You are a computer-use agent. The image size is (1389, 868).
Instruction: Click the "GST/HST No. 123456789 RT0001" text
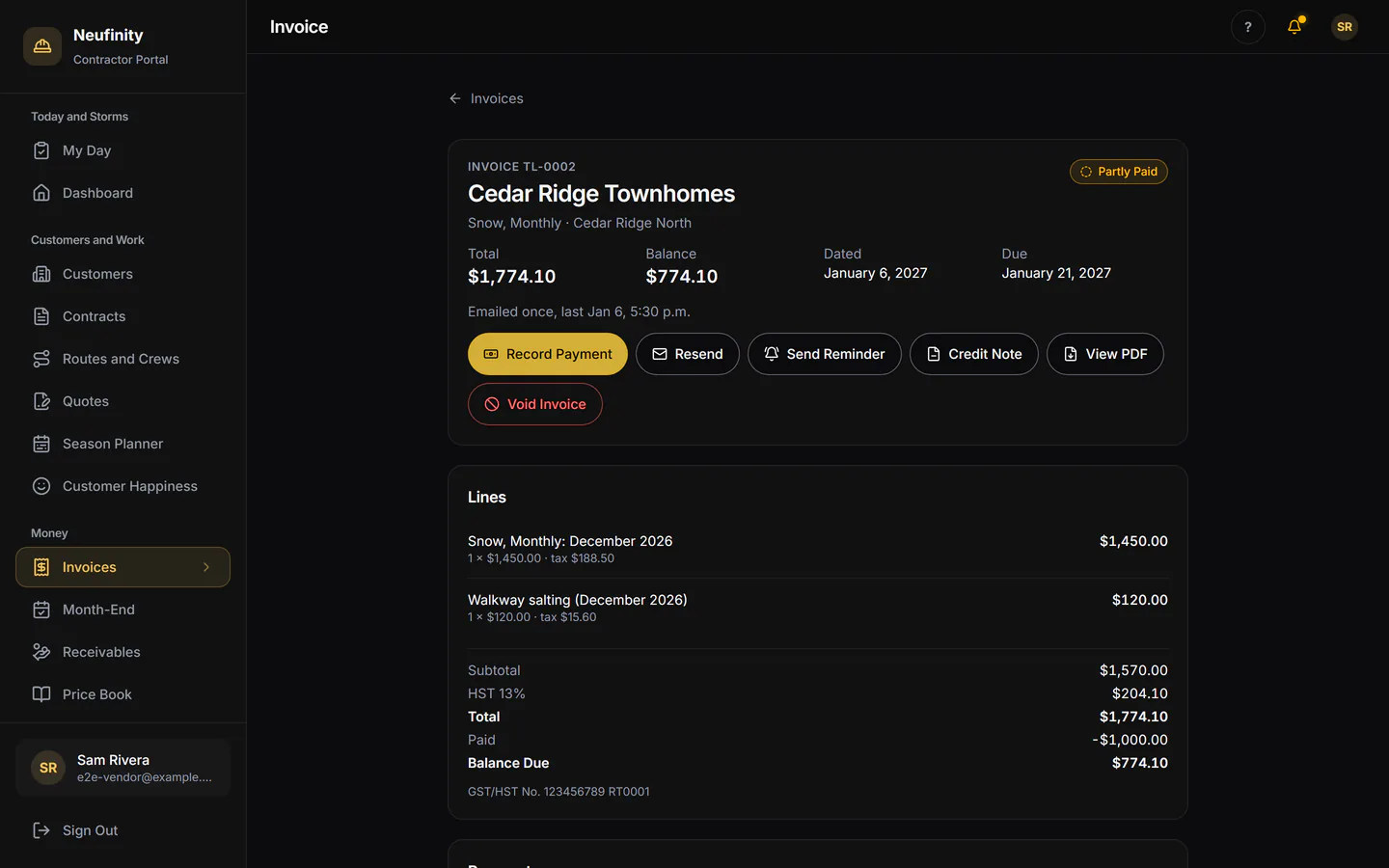point(558,792)
